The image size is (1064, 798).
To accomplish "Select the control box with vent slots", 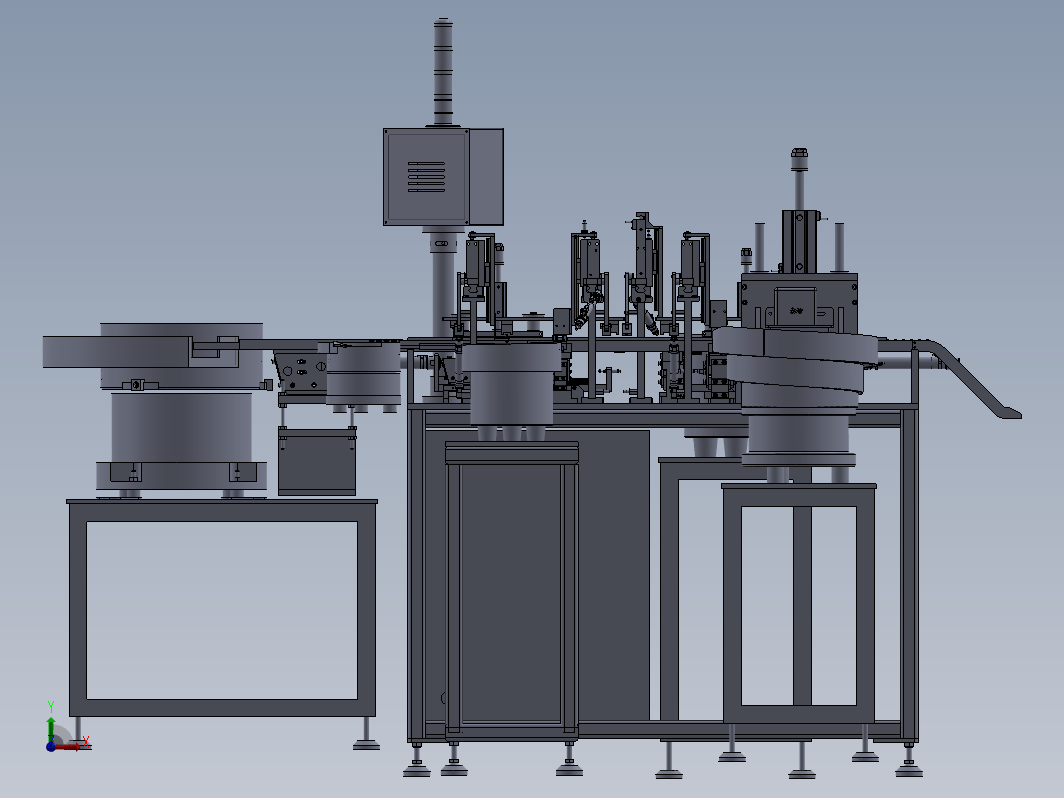I will click(x=443, y=176).
